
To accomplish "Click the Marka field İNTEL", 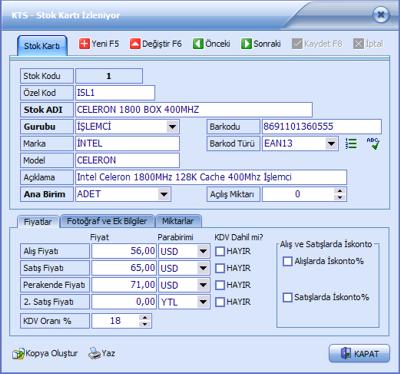I will (127, 144).
